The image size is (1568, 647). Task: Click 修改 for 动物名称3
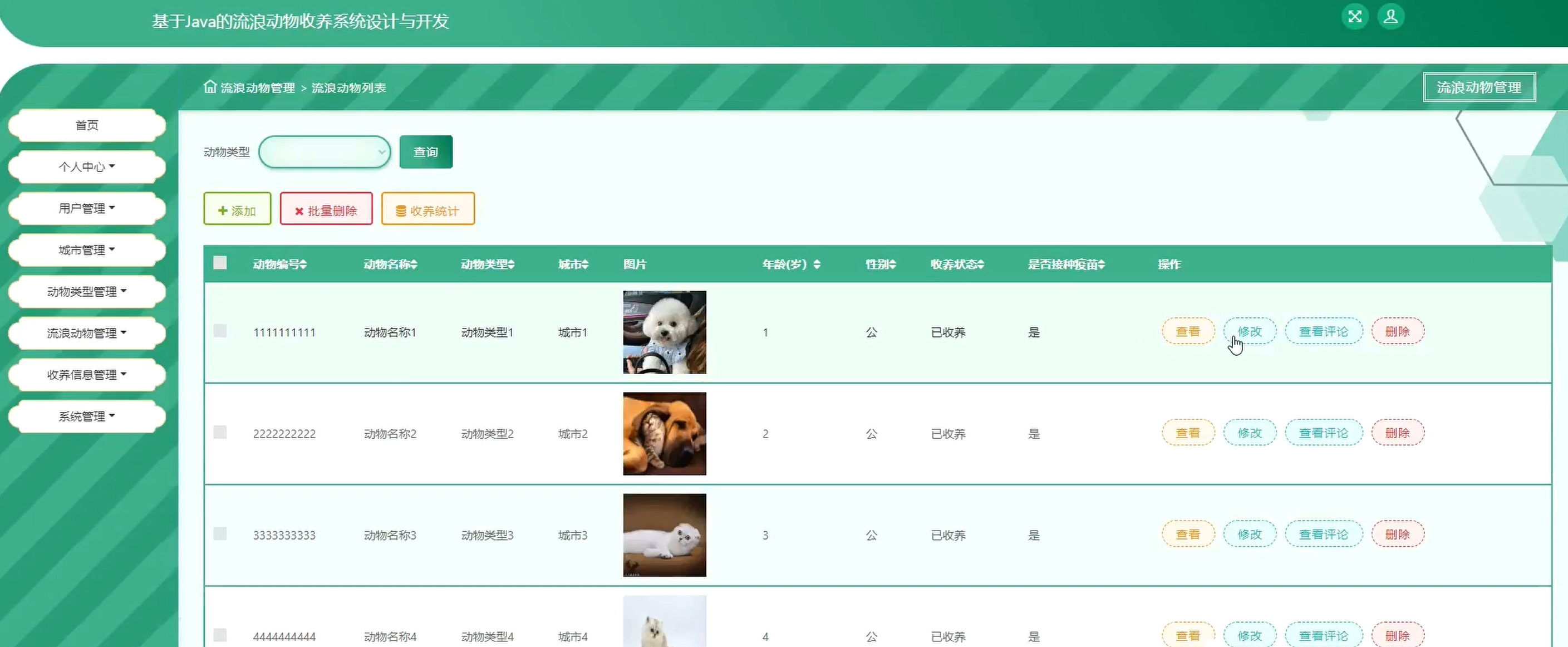point(1250,534)
